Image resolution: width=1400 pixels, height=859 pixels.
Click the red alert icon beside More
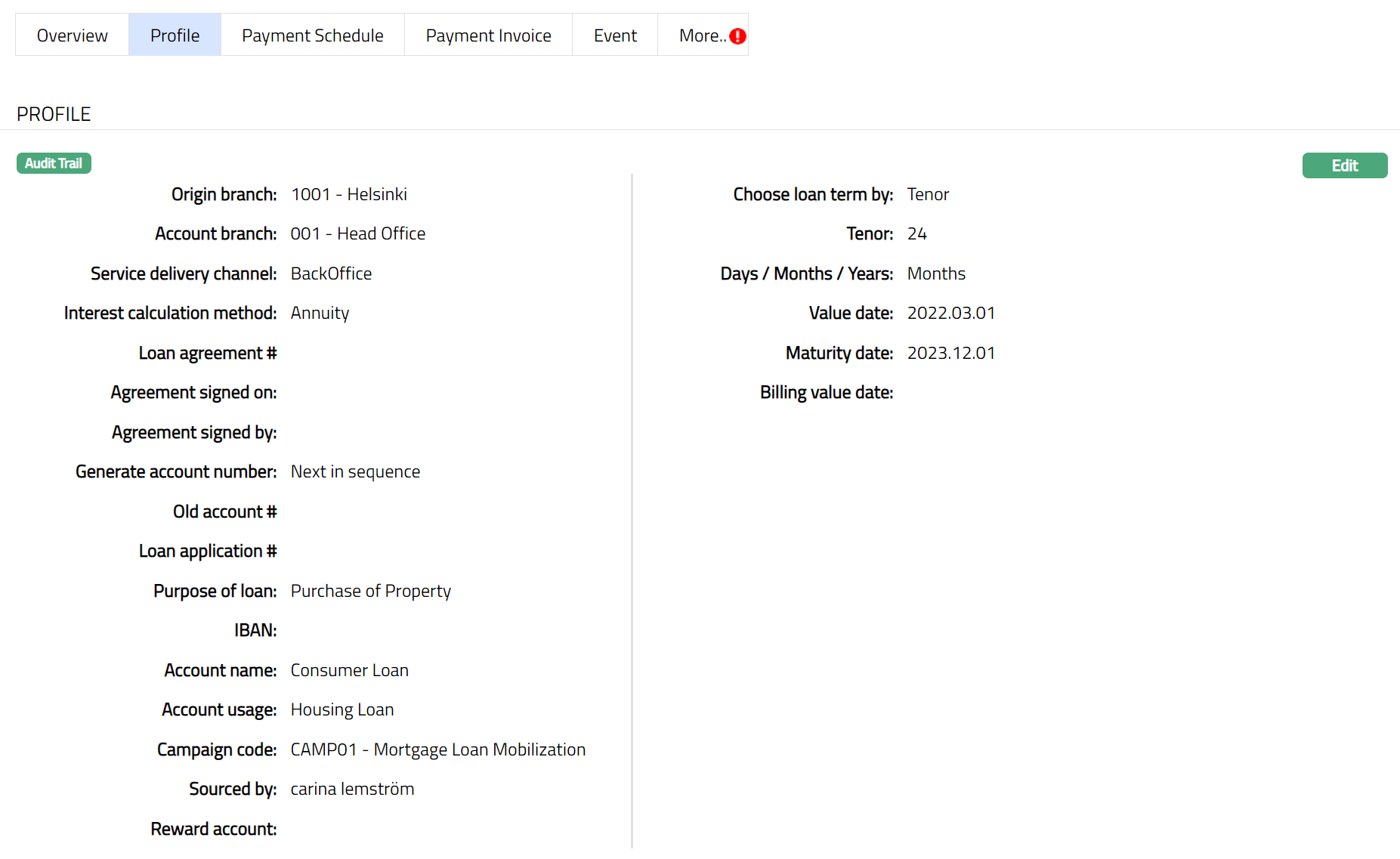pos(737,36)
